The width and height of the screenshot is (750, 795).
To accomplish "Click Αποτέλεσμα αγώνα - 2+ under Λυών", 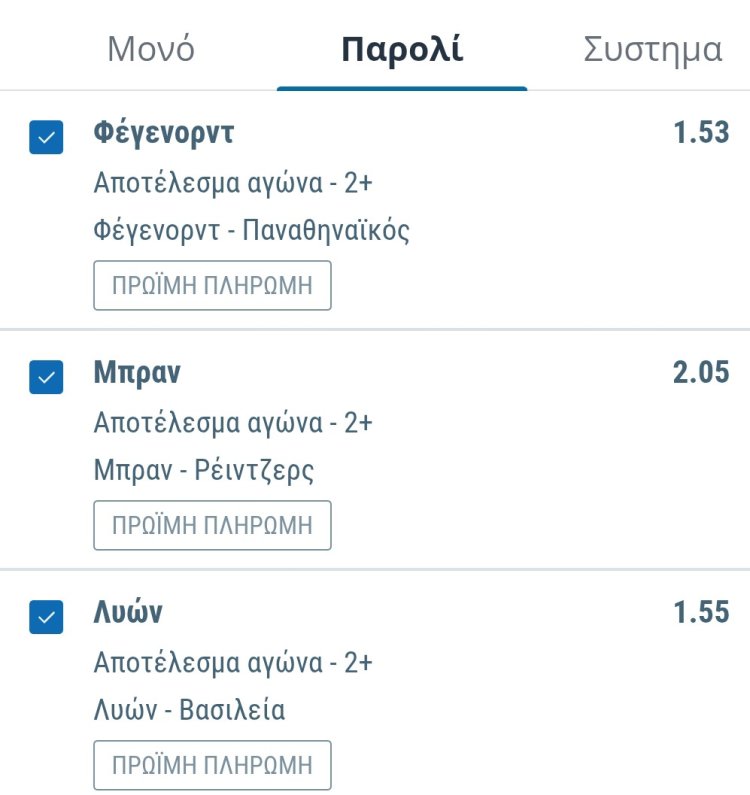I will 233,663.
